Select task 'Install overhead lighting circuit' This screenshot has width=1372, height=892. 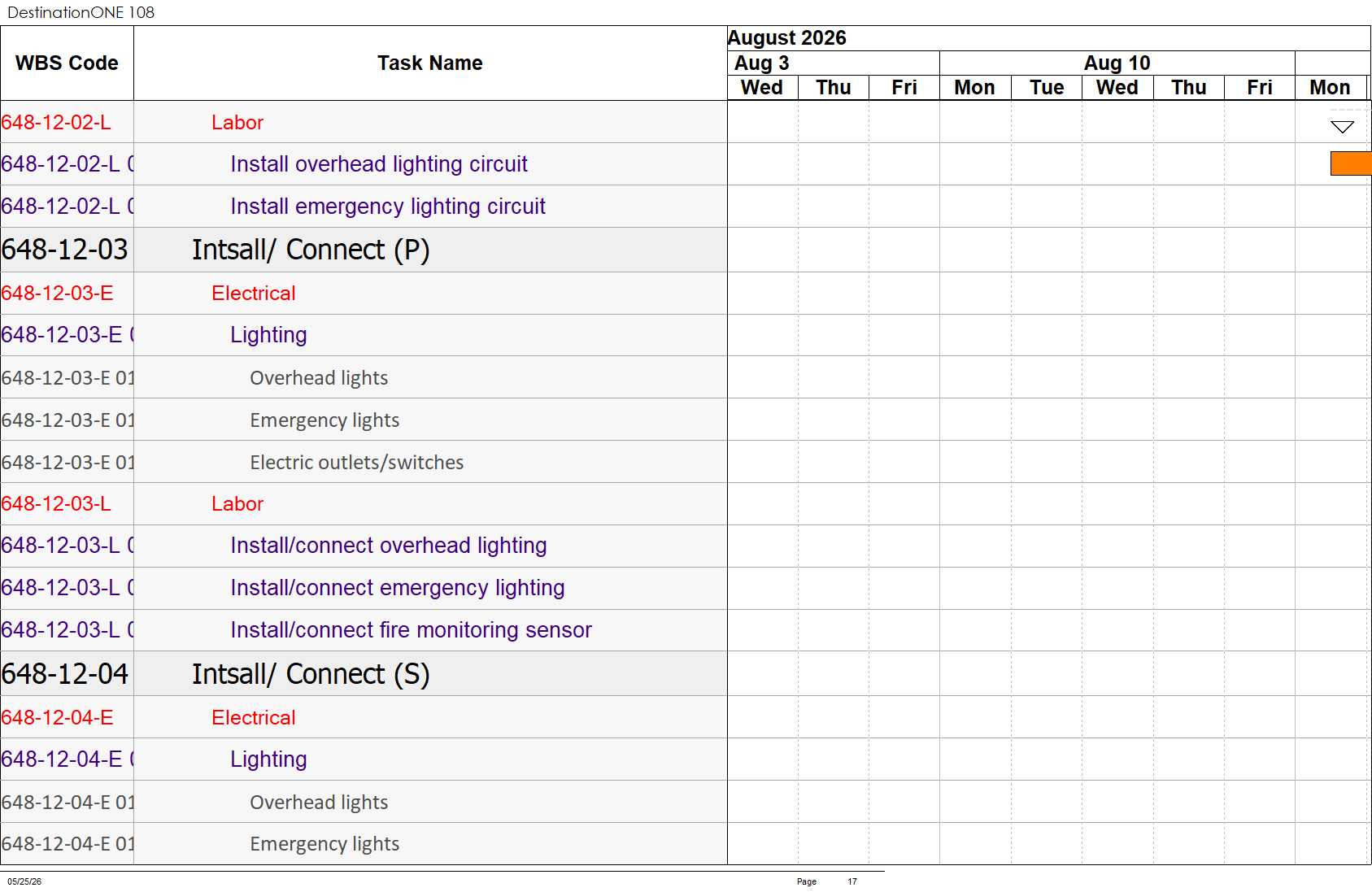click(379, 164)
